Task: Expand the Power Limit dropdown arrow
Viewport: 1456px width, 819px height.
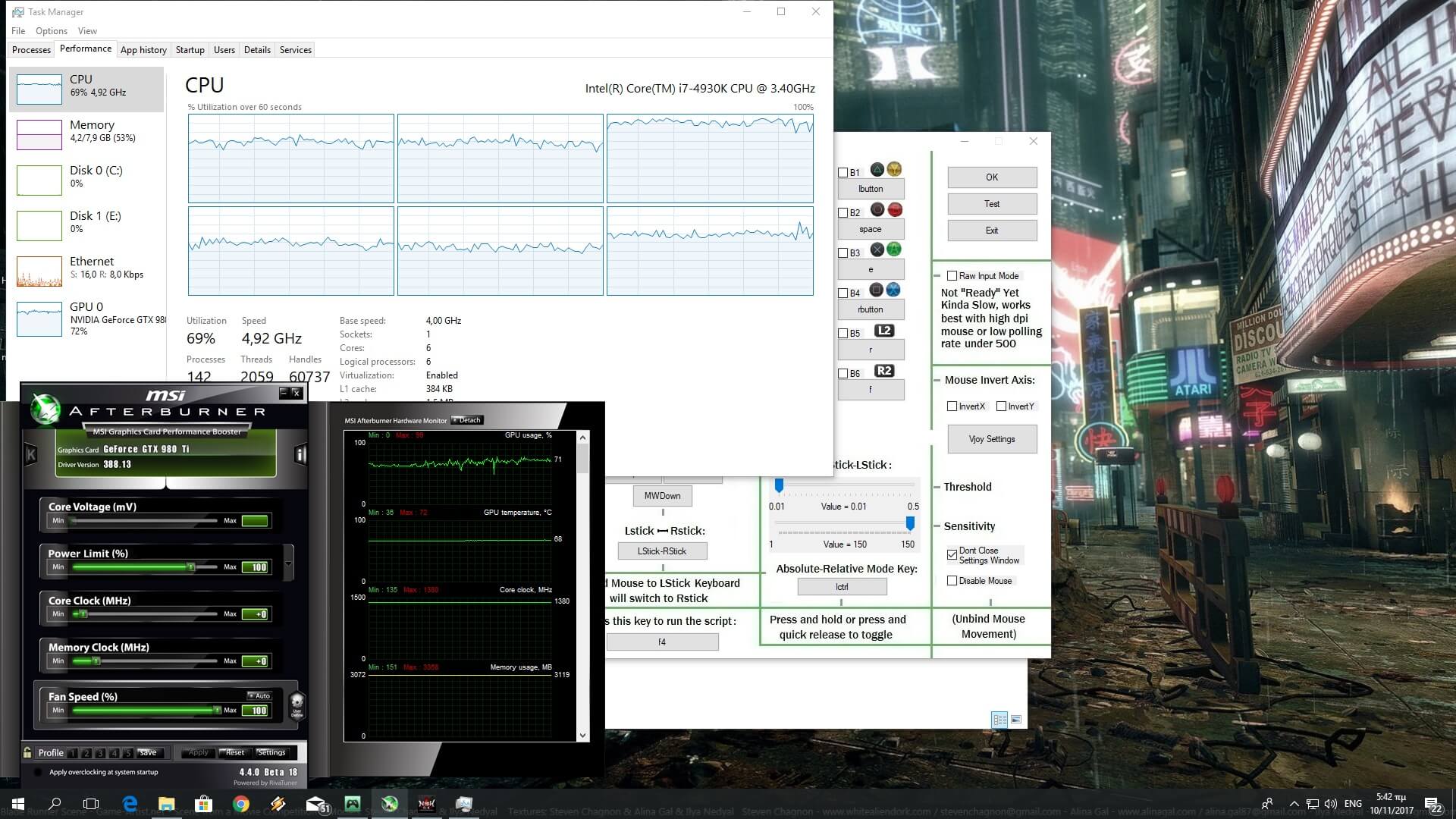Action: coord(288,564)
